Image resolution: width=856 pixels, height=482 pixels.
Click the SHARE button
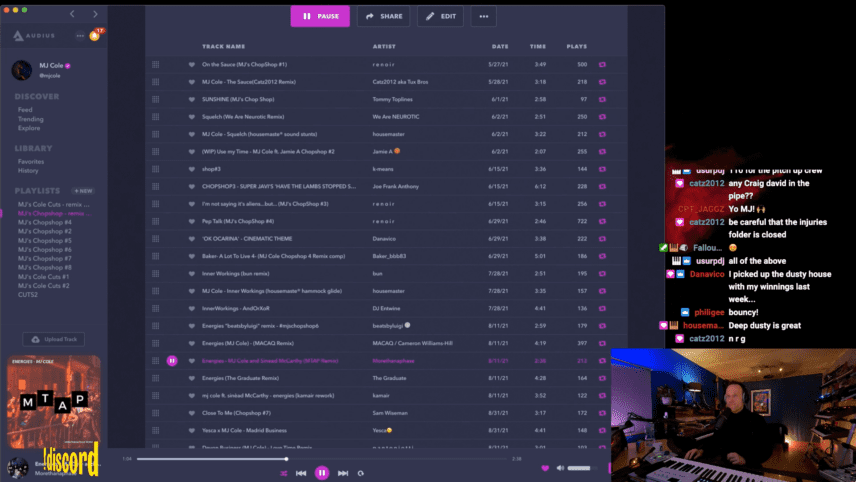(384, 16)
